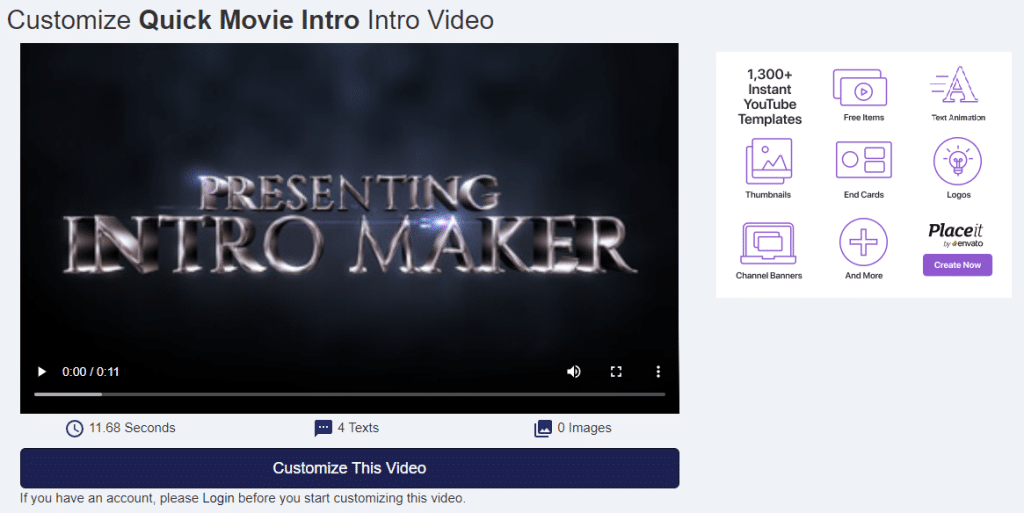Click the Placeit by Envato logo
Viewport: 1024px width, 513px height.
click(x=957, y=234)
